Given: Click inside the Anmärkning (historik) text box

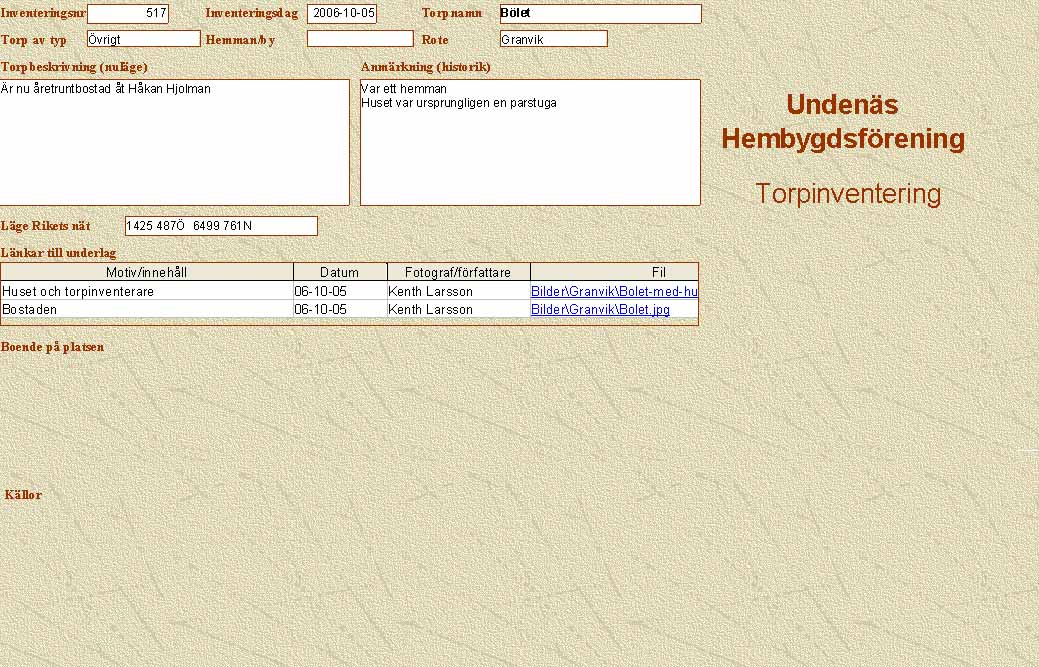Looking at the screenshot, I should (x=530, y=142).
